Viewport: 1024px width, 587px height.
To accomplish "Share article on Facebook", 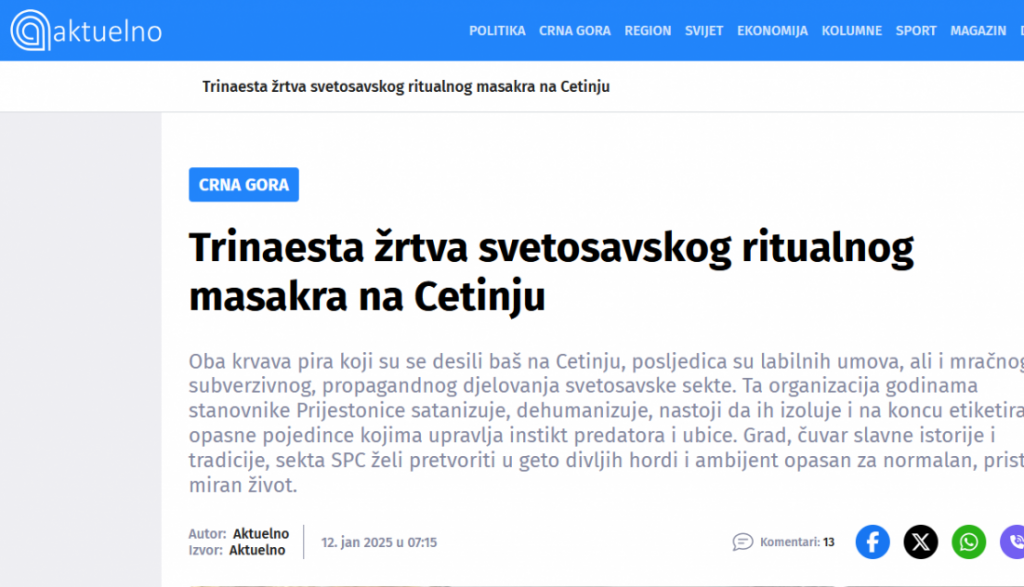I will click(872, 542).
